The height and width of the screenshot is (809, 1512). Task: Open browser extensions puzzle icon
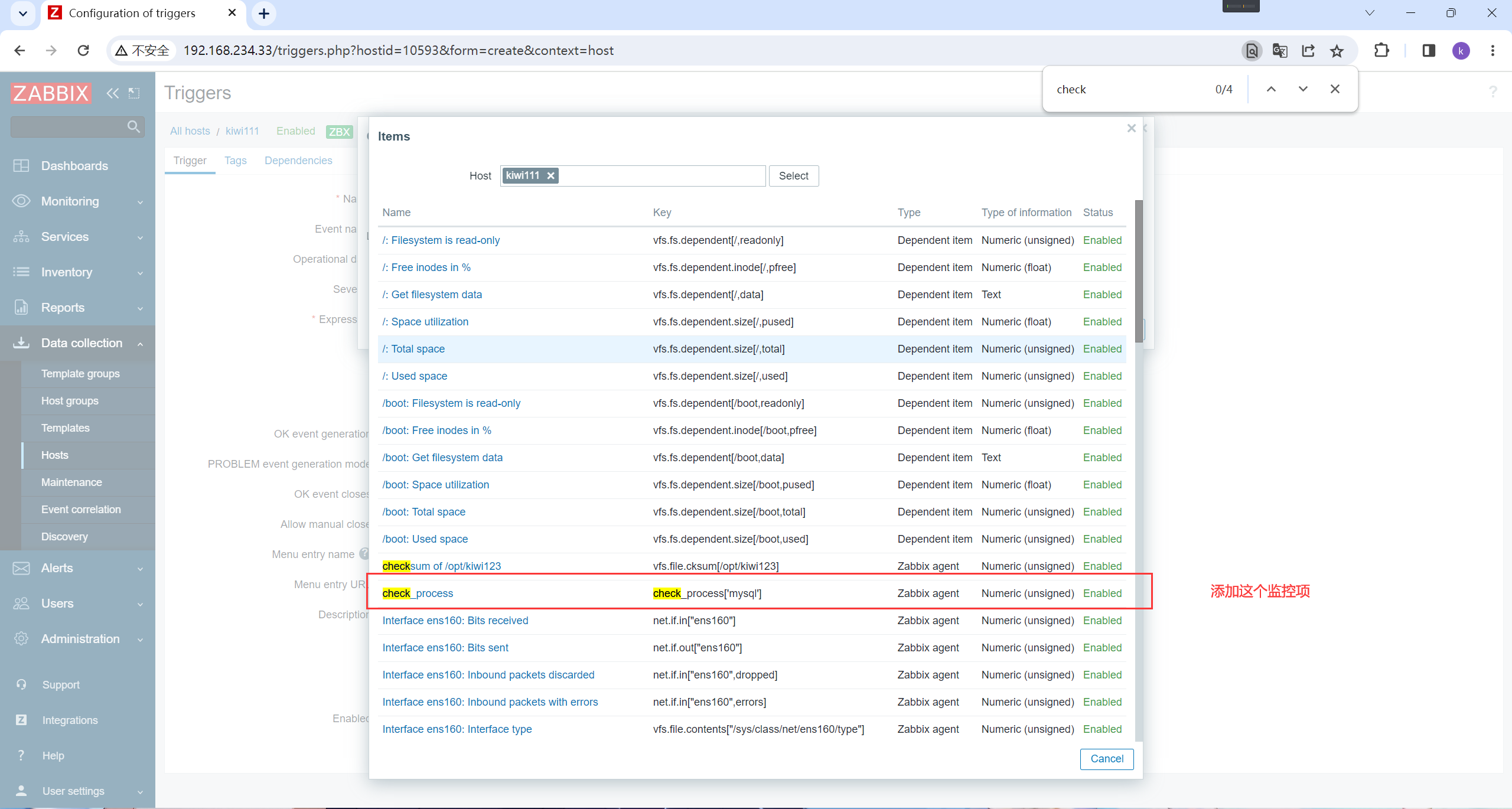point(1381,51)
